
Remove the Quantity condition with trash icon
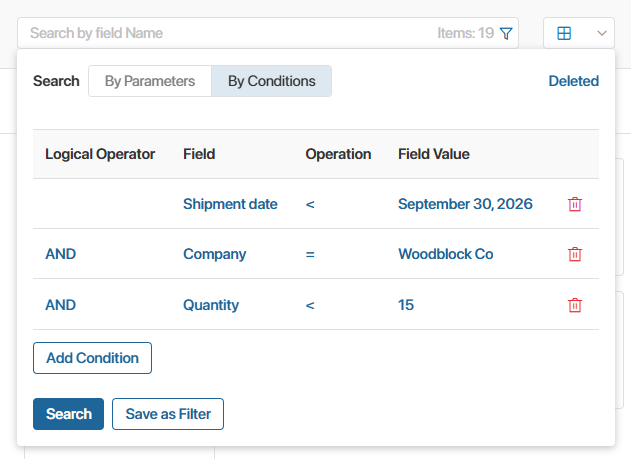pos(575,305)
